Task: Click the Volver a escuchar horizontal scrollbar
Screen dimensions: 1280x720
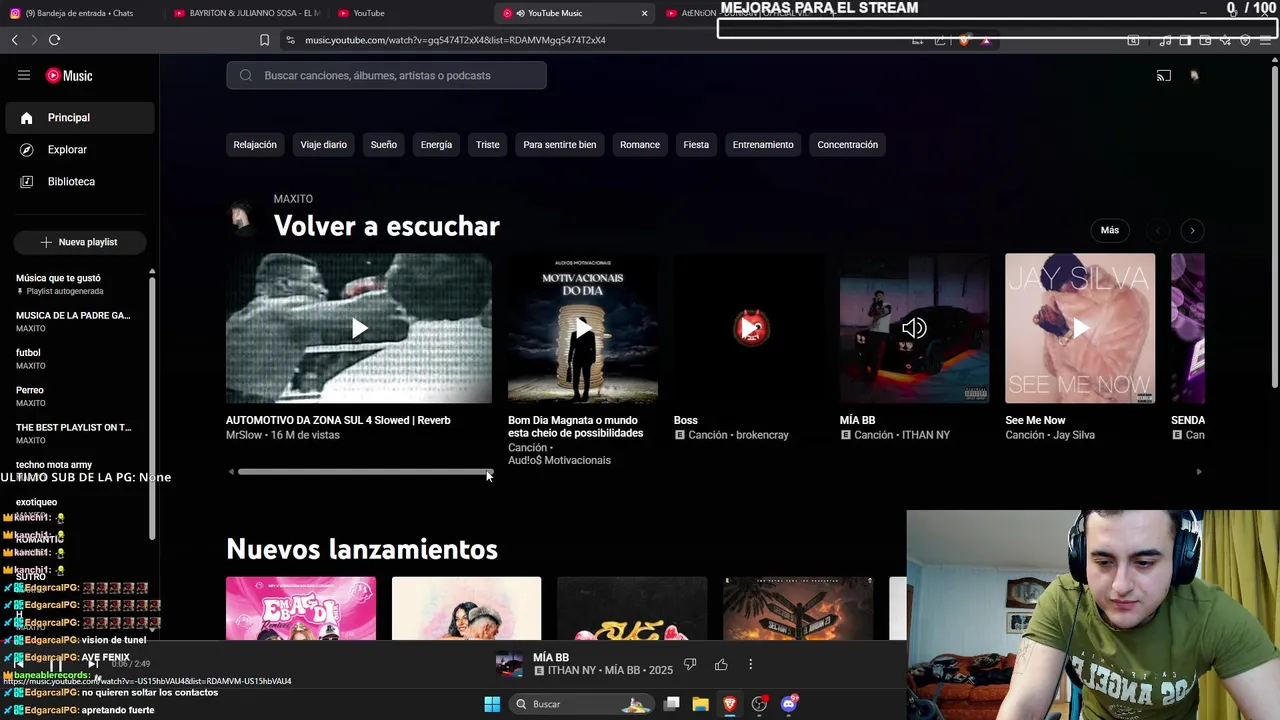Action: point(365,472)
